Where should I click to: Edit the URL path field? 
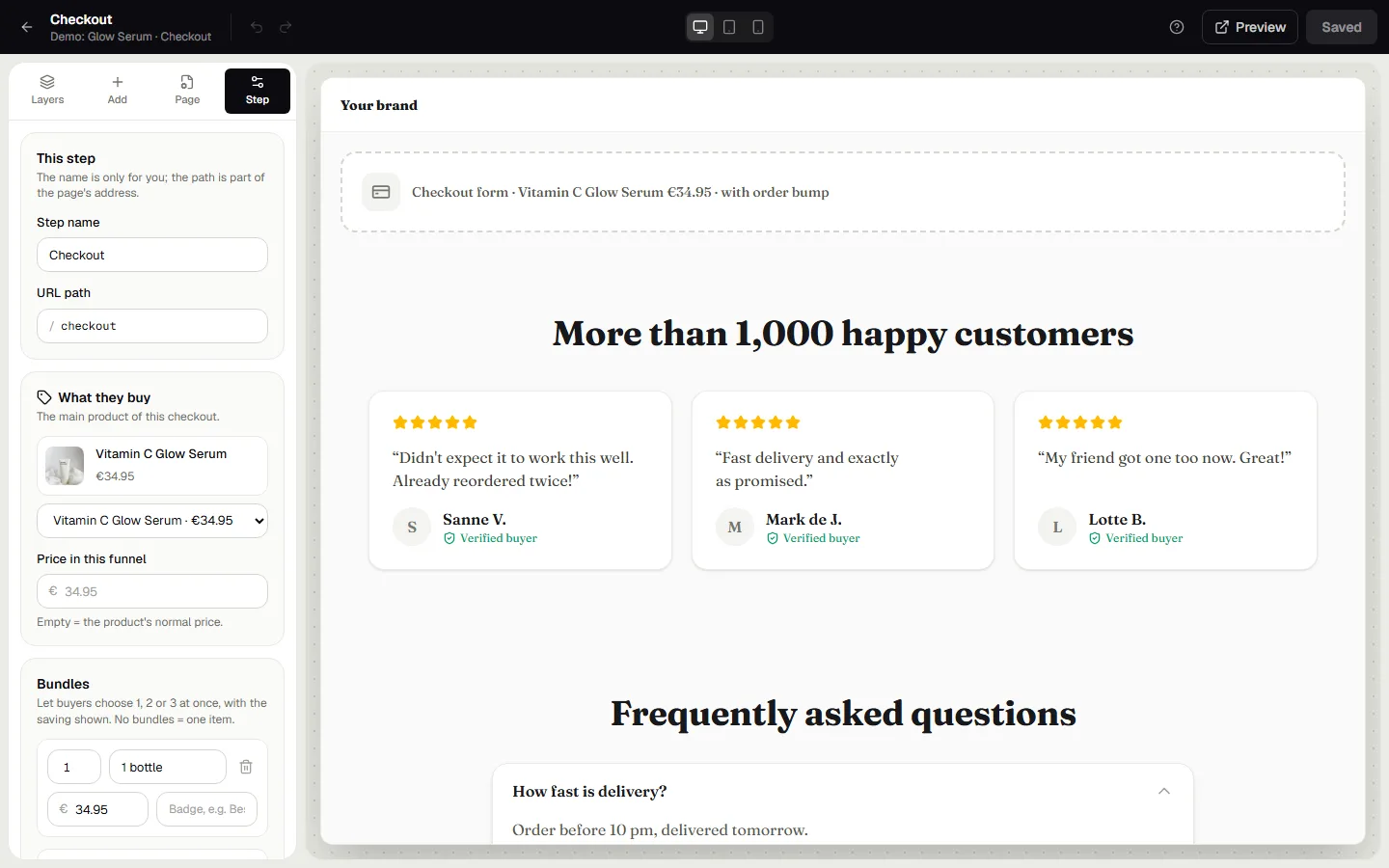pyautogui.click(x=152, y=326)
